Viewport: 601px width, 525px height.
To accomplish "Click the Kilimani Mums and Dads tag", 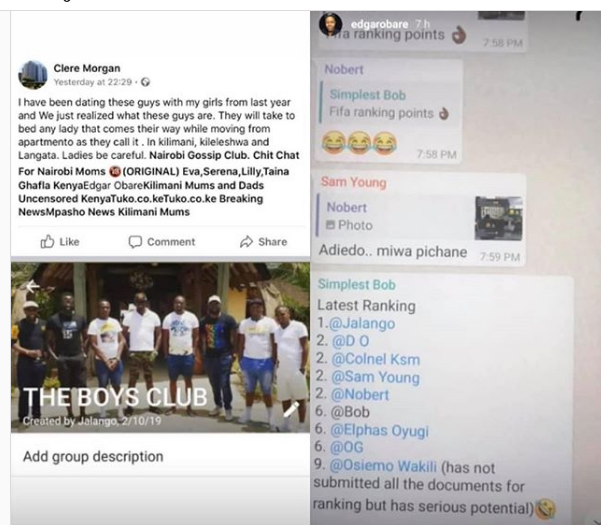I will click(x=203, y=185).
